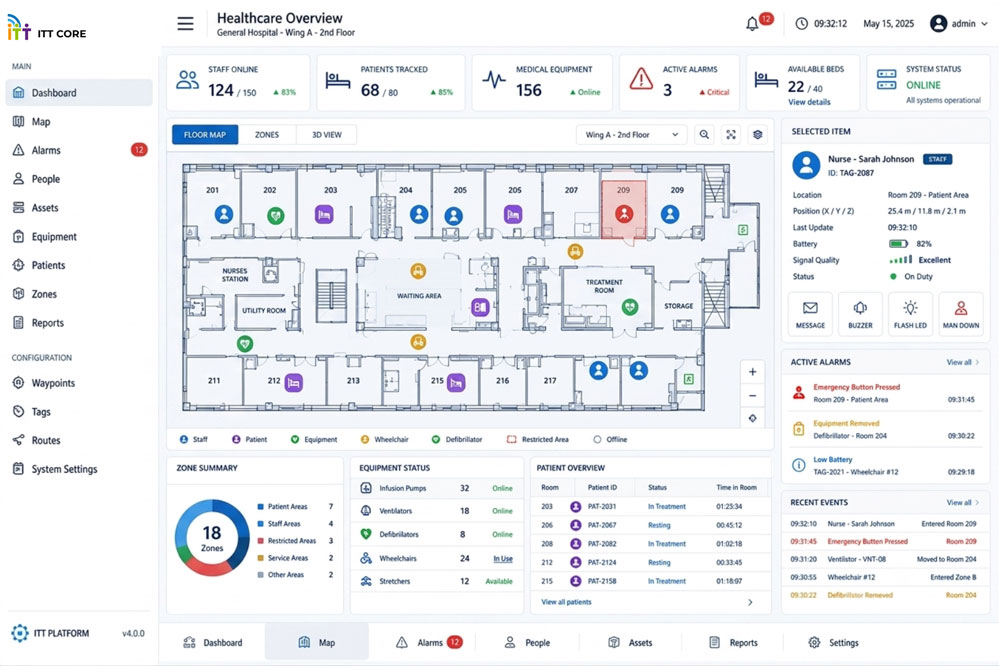The height and width of the screenshot is (666, 1000).
Task: Click the Medical Equipment pulse icon
Action: pyautogui.click(x=494, y=80)
